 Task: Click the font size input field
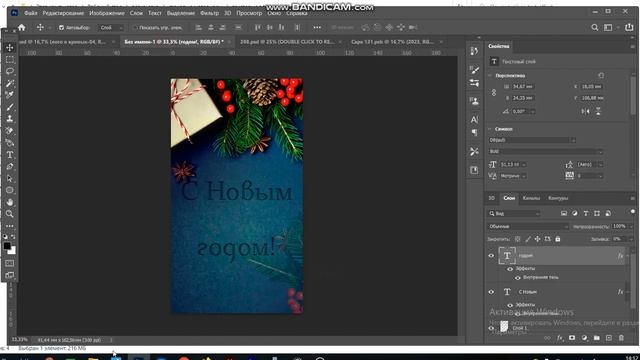pyautogui.click(x=511, y=164)
